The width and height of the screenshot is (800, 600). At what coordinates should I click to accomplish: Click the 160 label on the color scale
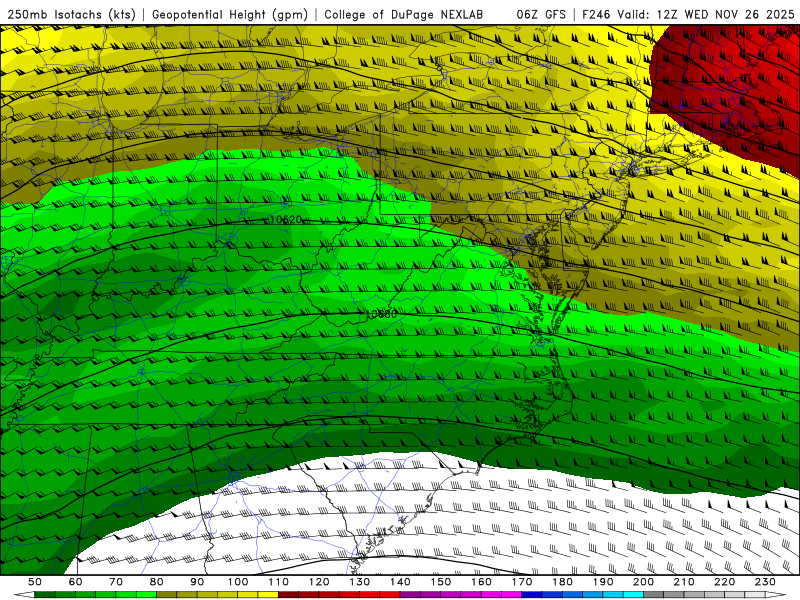tap(481, 582)
